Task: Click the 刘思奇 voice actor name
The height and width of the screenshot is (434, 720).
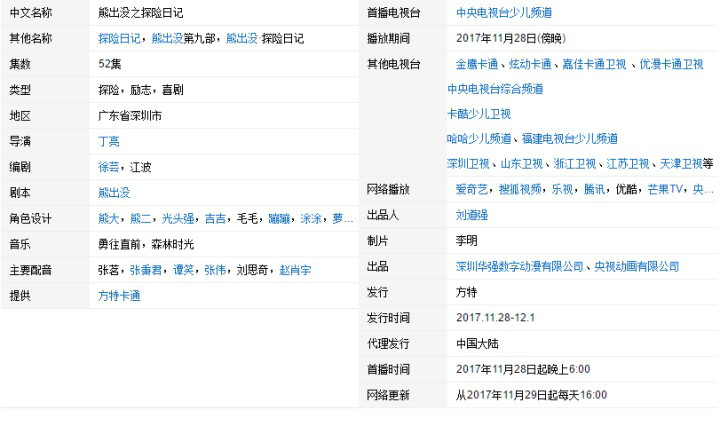Action: click(252, 270)
